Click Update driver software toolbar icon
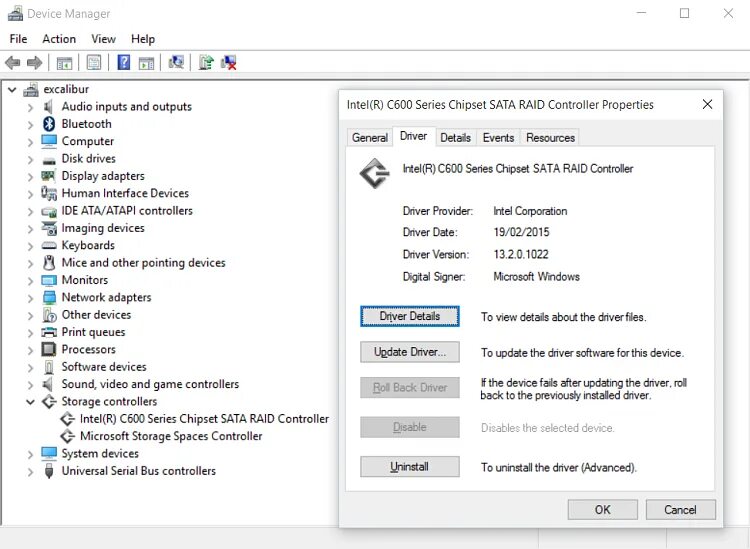Screen dimensions: 750x549 coord(206,63)
